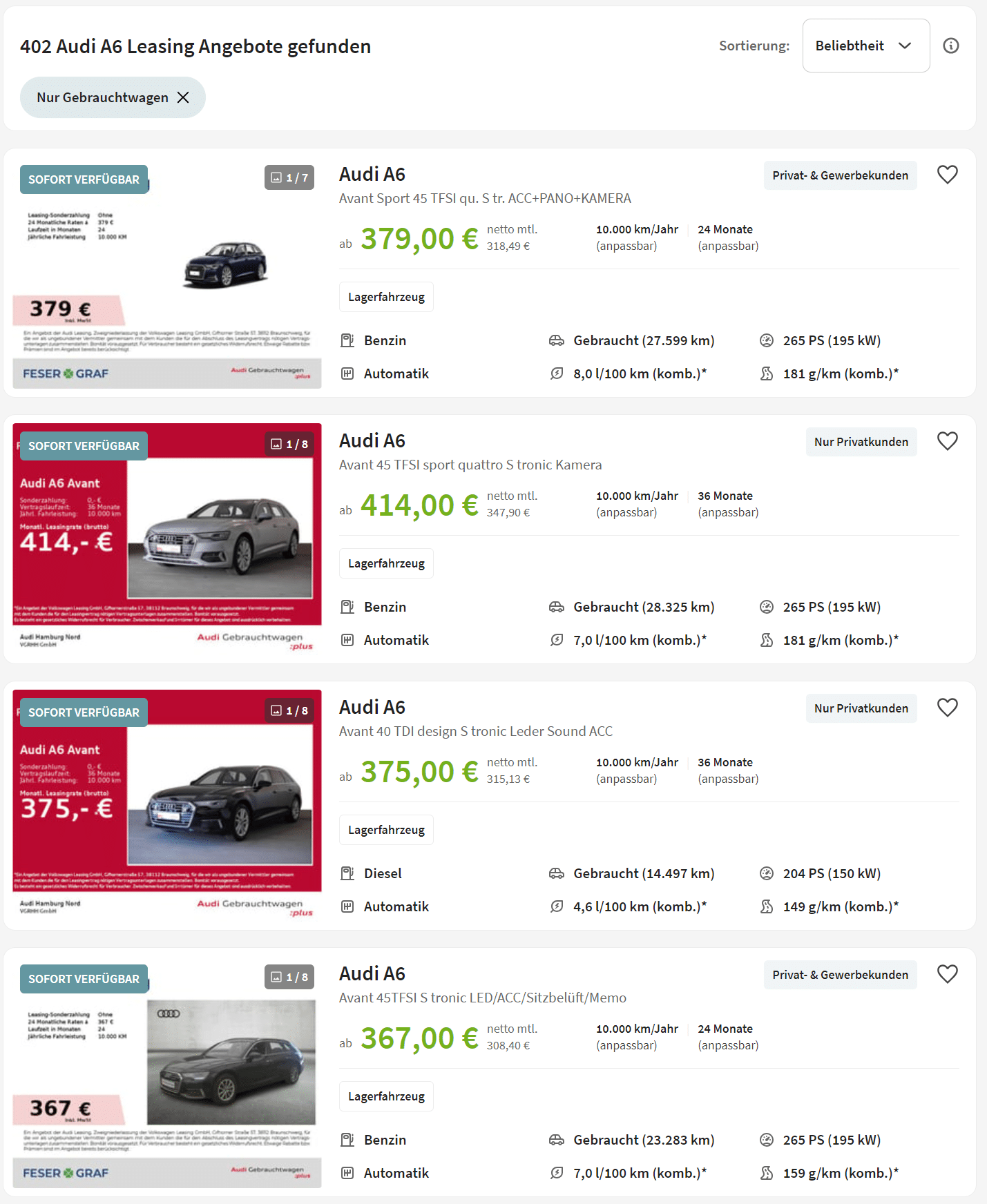Image resolution: width=987 pixels, height=1204 pixels.
Task: Click car icon beside Gebraucht (27.599 km)
Action: pyautogui.click(x=557, y=340)
